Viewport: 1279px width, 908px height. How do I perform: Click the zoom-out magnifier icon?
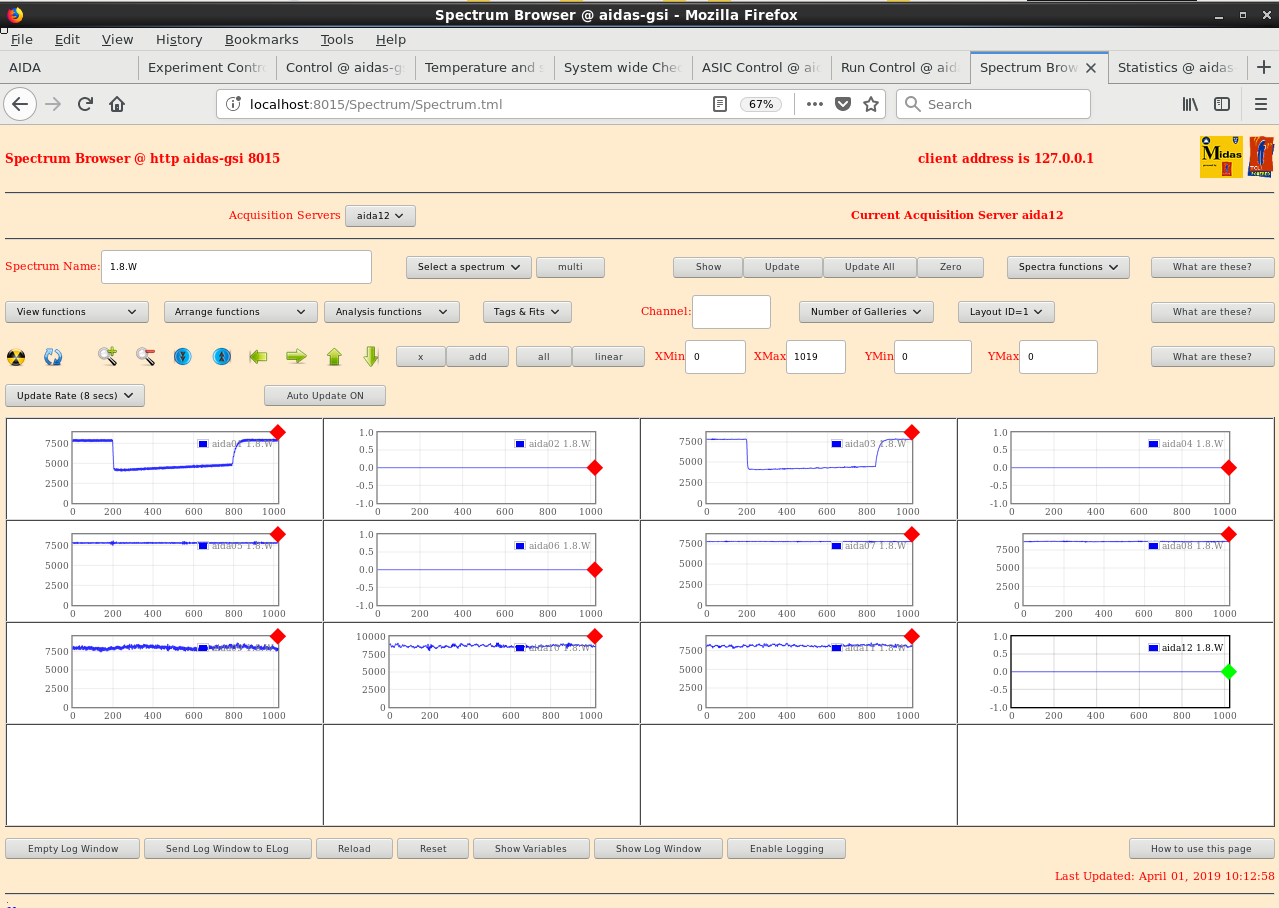click(145, 356)
